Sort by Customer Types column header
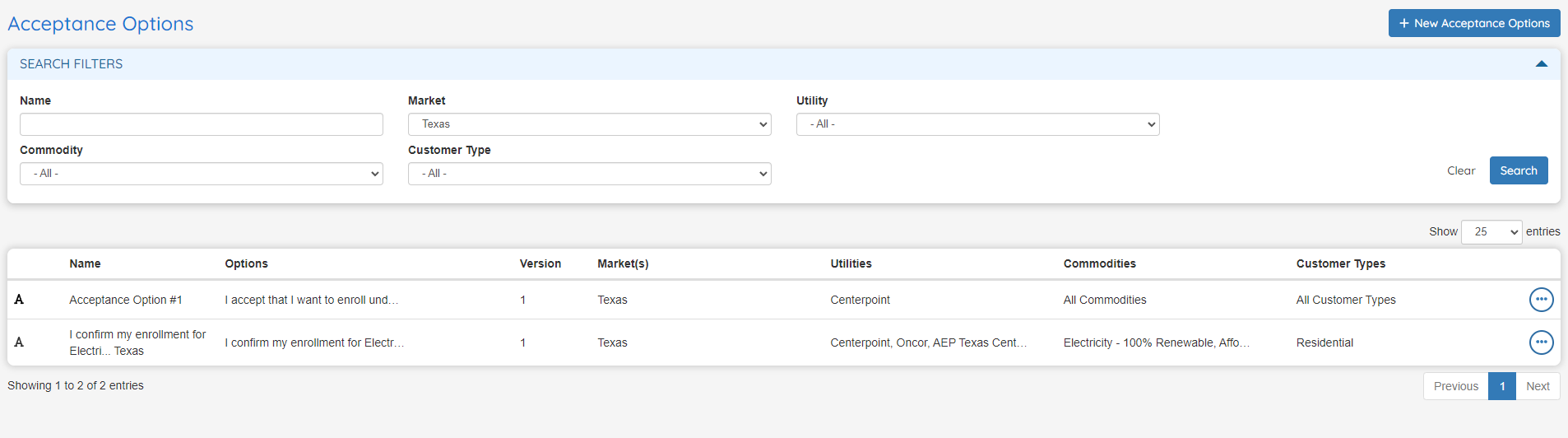Screen dimensions: 1568x438 click(x=1340, y=263)
